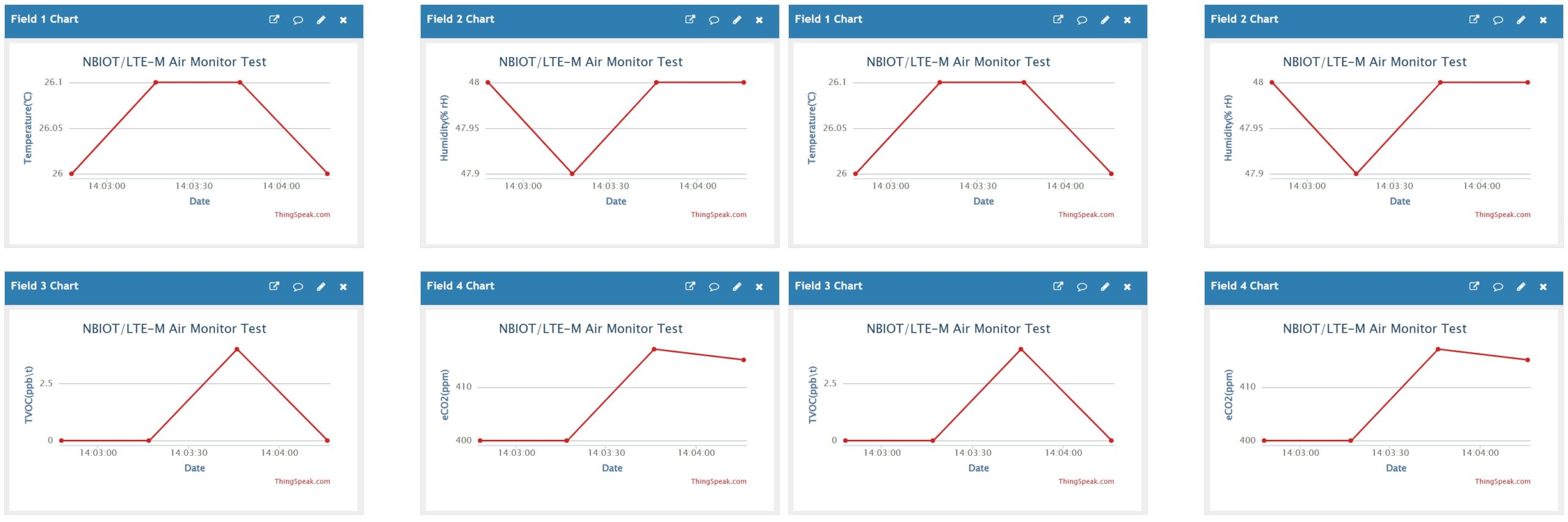
Task: Close the first Field 1 Chart panel
Action: click(x=344, y=20)
